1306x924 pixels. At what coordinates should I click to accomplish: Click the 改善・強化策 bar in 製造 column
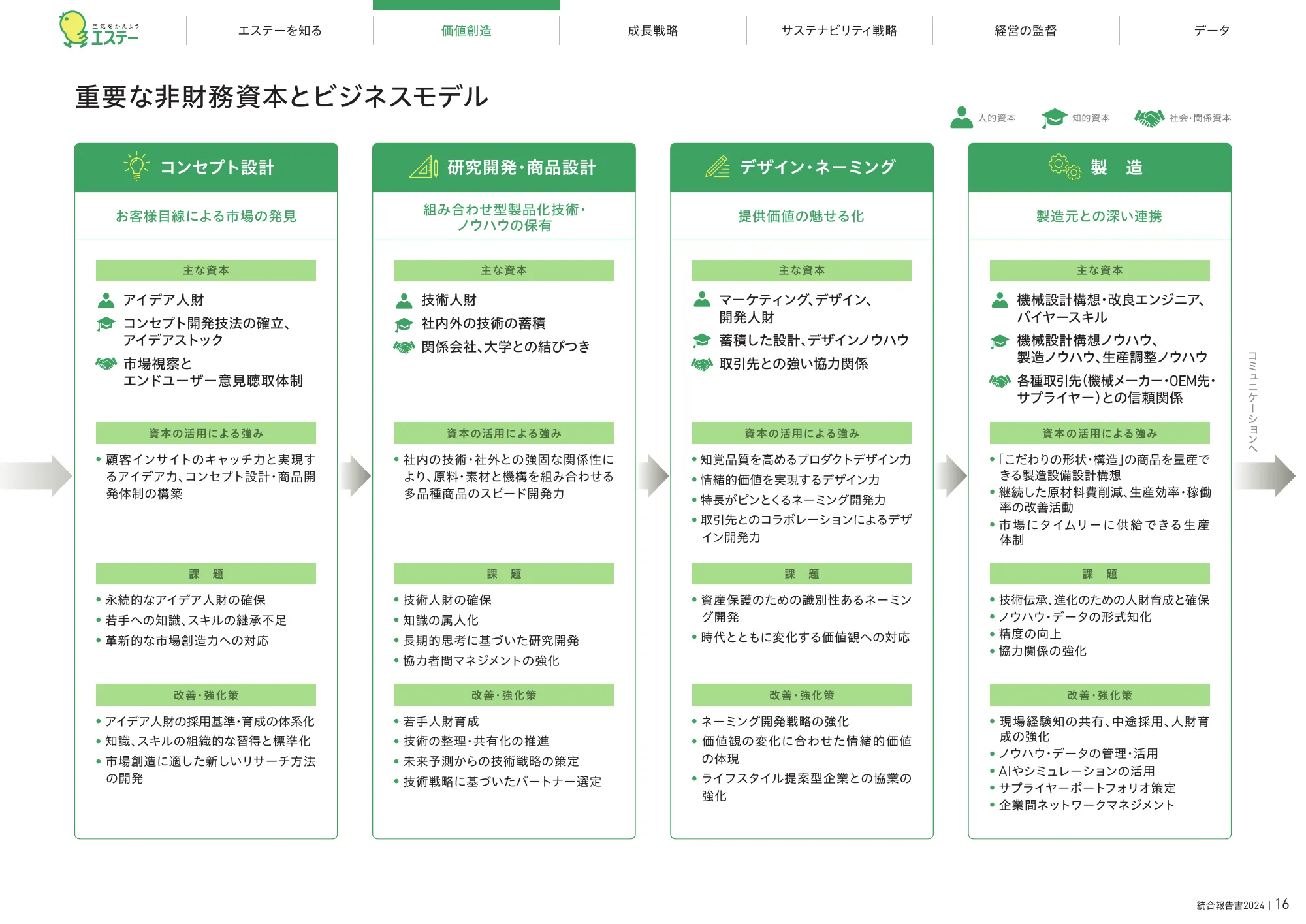(1100, 695)
